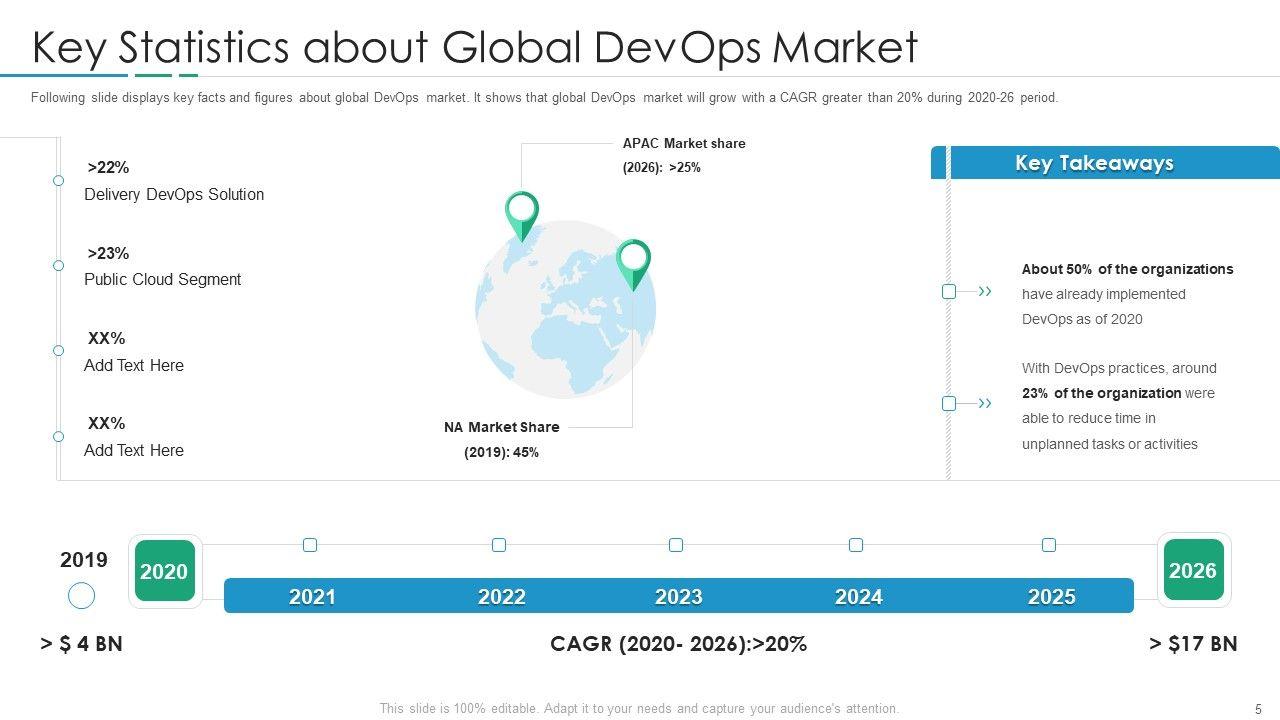The height and width of the screenshot is (720, 1280).
Task: Click the bullet circle beside Public Cloud Segment
Action: (x=58, y=266)
